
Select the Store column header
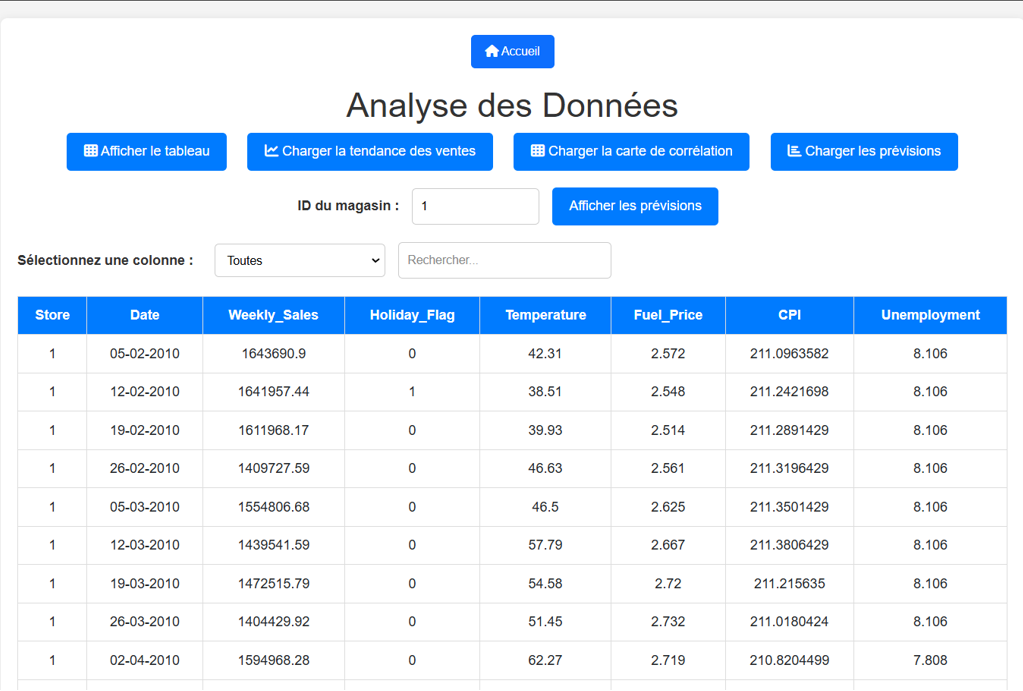[x=52, y=315]
